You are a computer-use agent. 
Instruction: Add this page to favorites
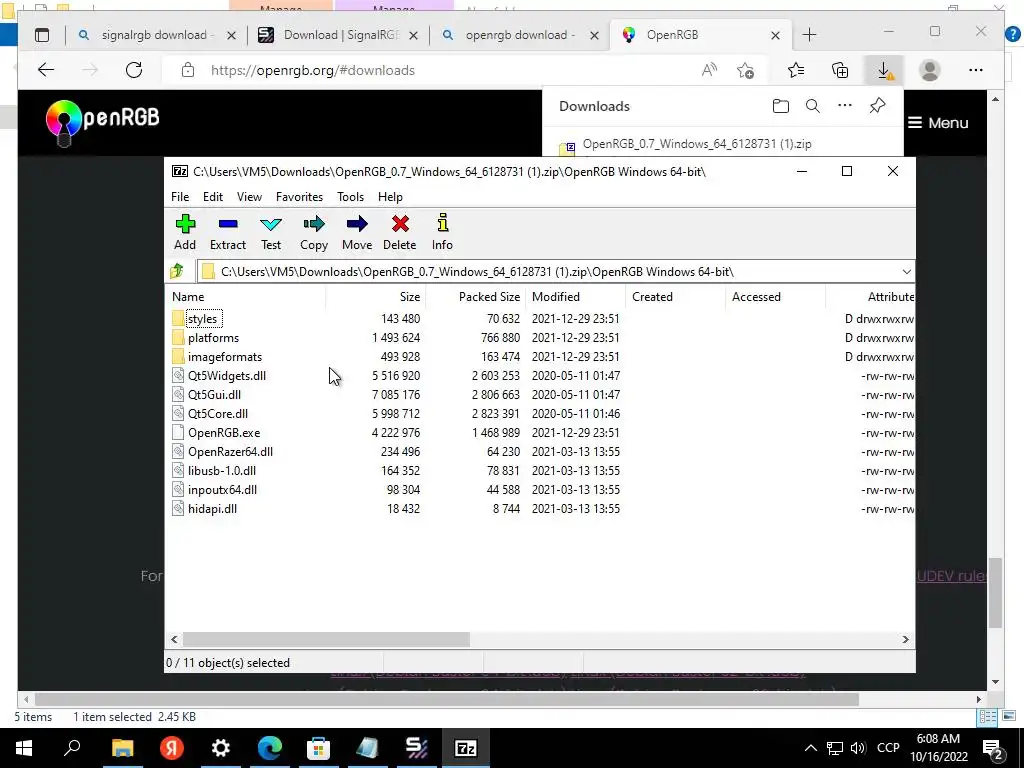coord(745,70)
